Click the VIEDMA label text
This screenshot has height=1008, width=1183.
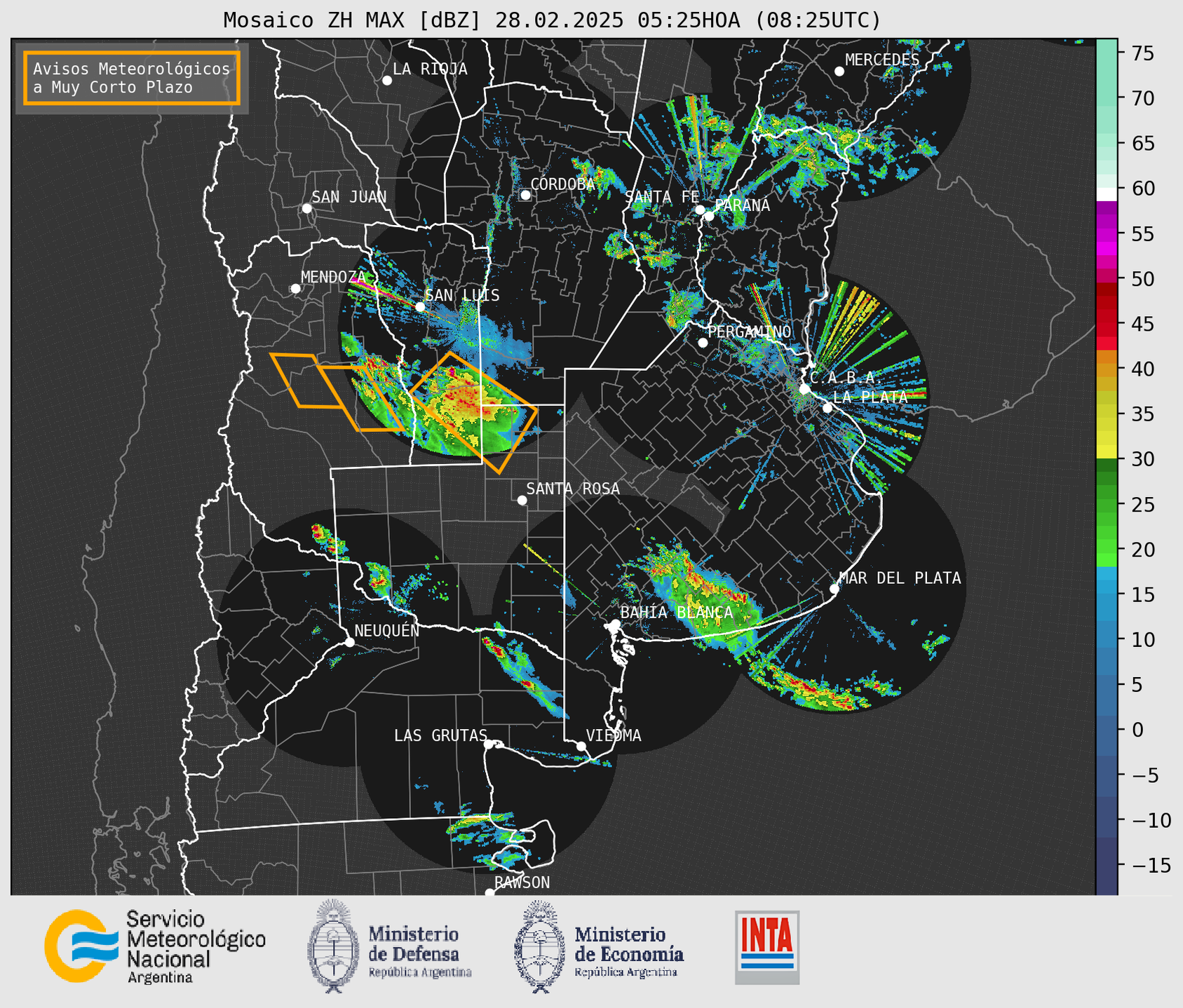614,735
